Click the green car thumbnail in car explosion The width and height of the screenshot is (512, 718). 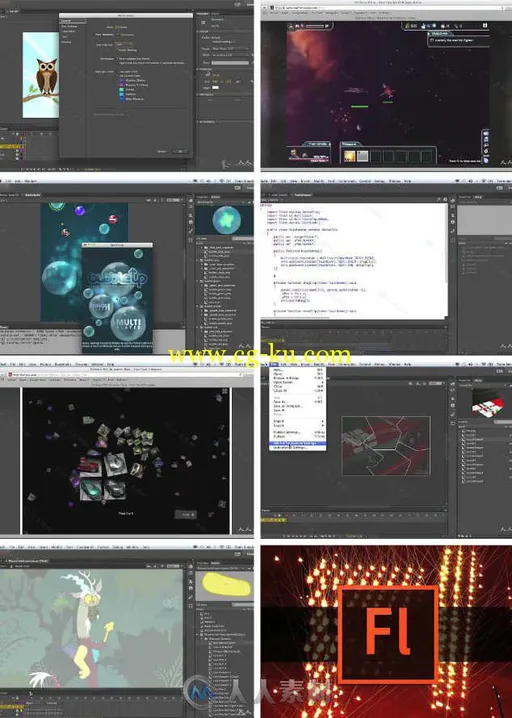(x=90, y=488)
